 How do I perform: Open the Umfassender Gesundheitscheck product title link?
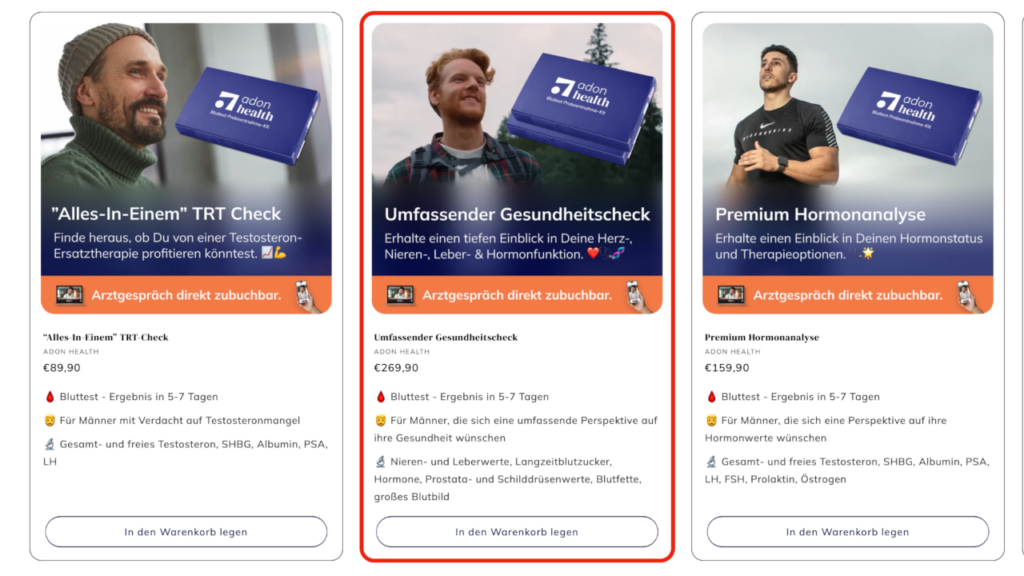pyautogui.click(x=445, y=337)
